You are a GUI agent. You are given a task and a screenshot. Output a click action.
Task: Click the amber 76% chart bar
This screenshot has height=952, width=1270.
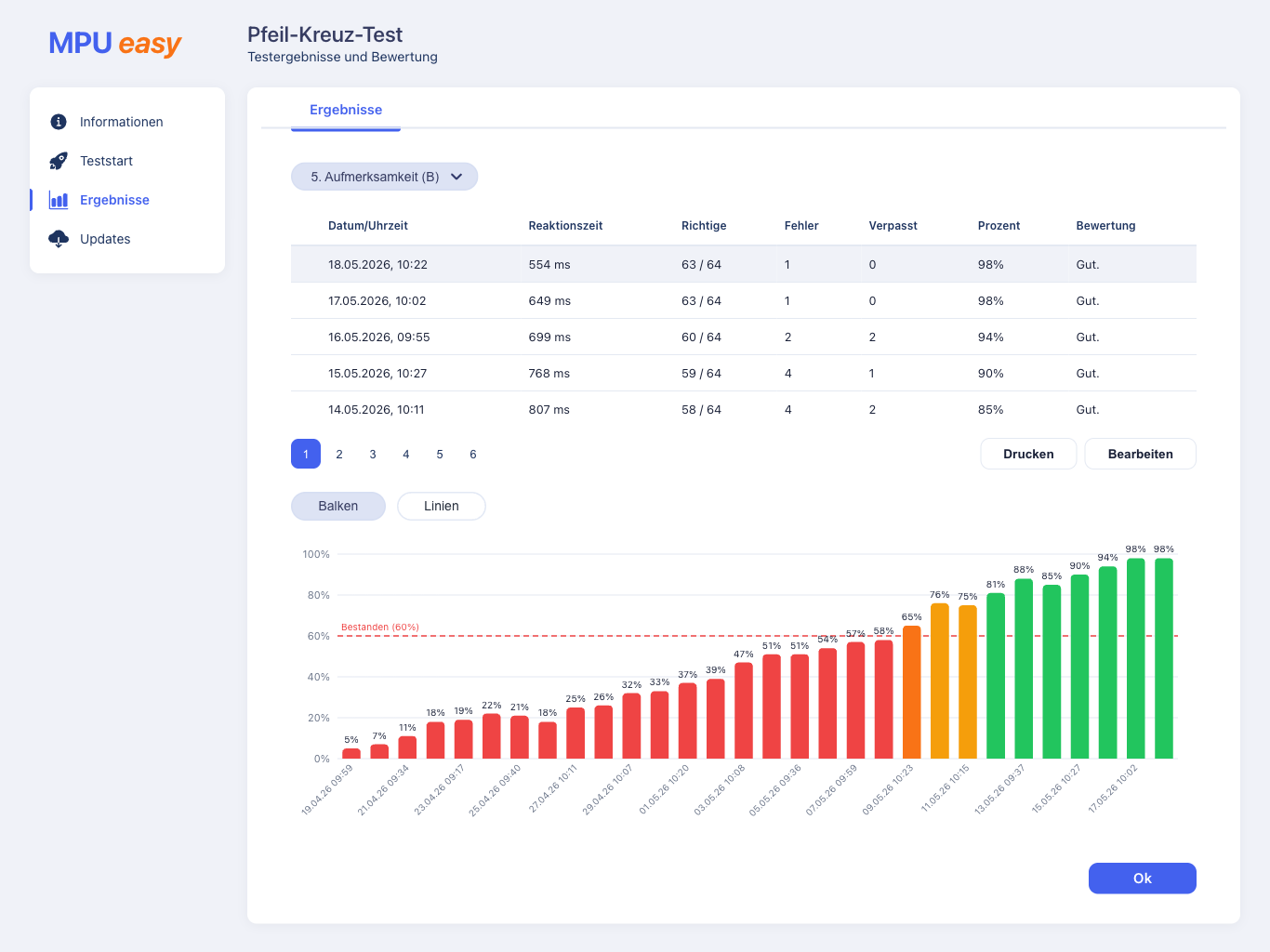(x=940, y=681)
